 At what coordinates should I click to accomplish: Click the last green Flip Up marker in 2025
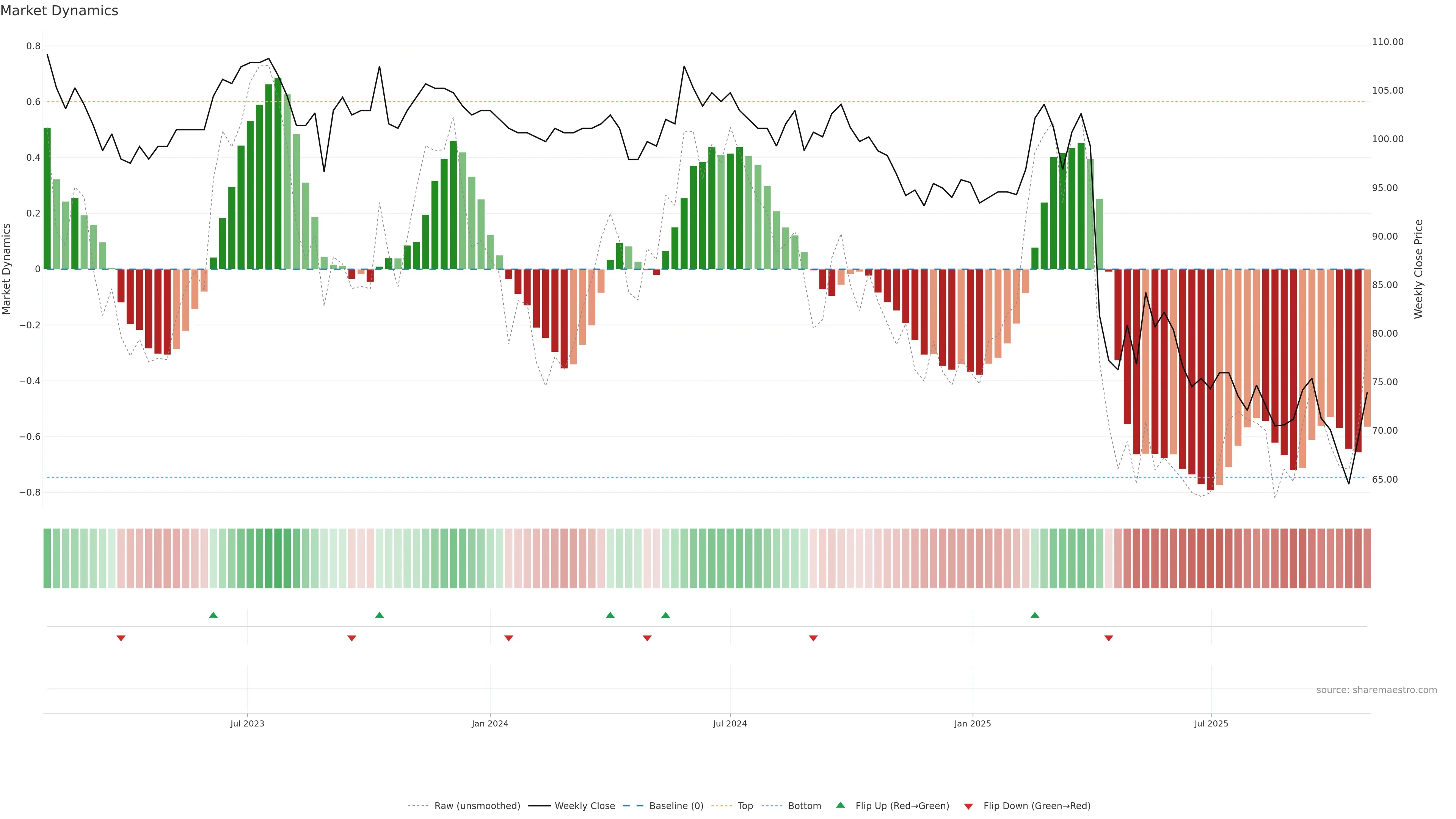[x=1034, y=615]
